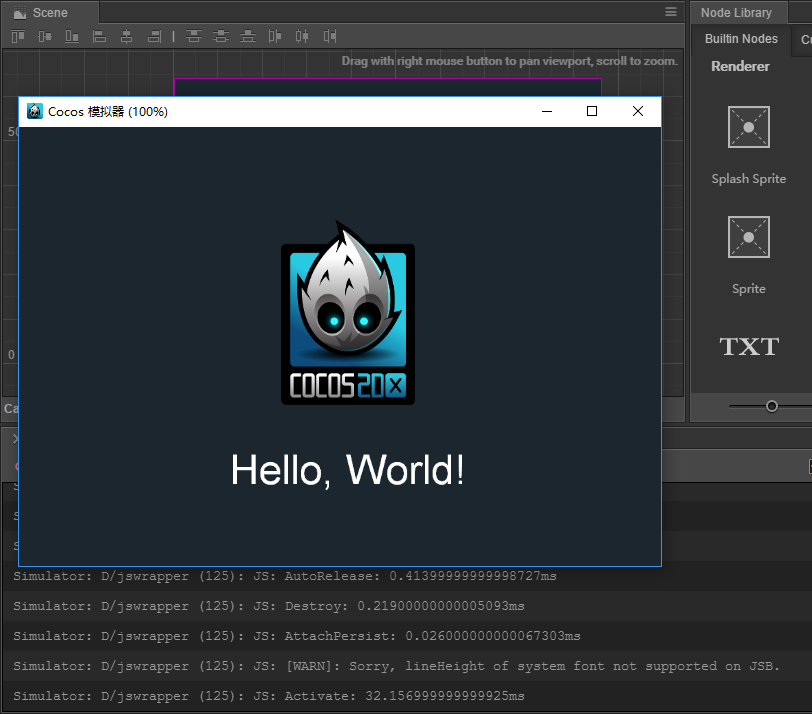The image size is (812, 714).
Task: Switch to the Node Library tab
Action: click(x=736, y=12)
